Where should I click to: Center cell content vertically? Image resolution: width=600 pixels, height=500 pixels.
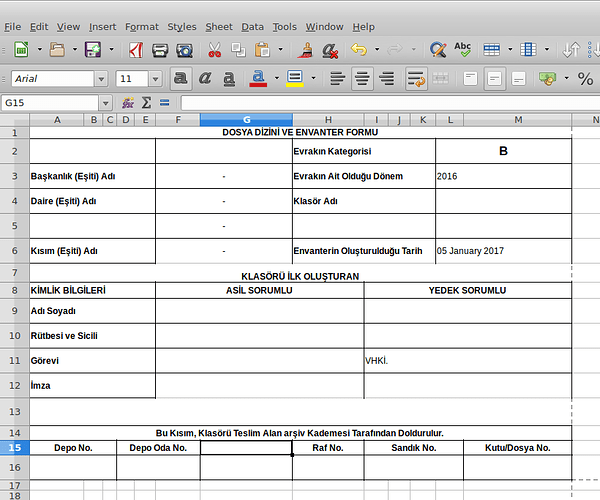point(494,78)
